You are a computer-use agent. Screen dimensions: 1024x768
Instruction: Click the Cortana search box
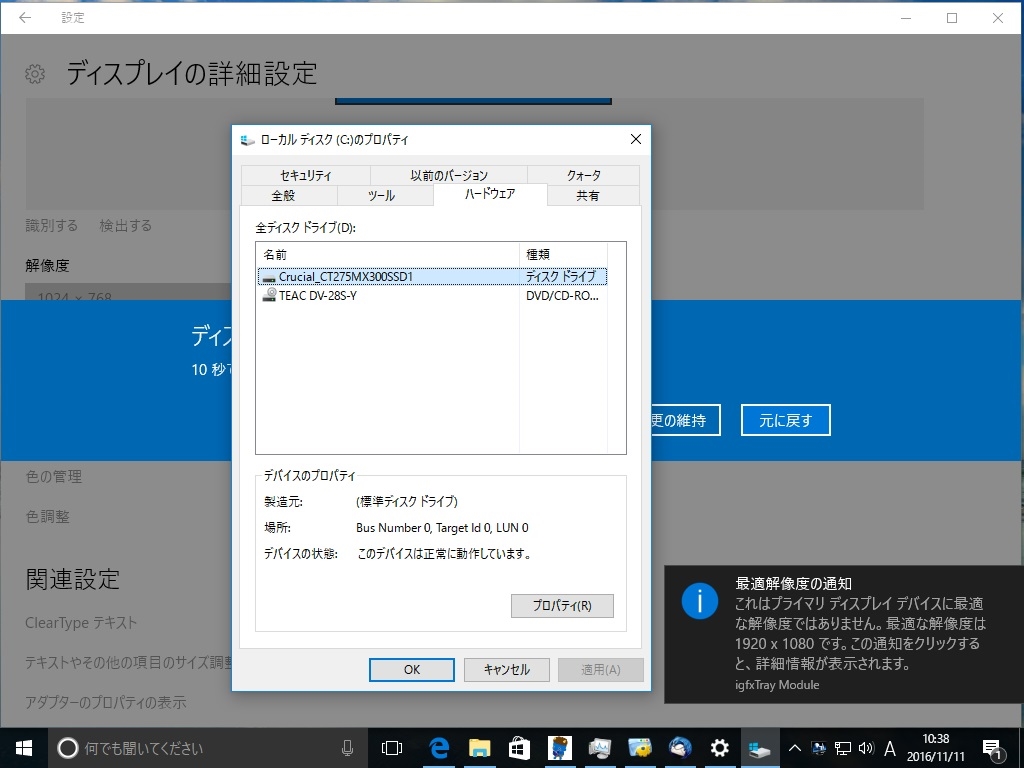207,748
